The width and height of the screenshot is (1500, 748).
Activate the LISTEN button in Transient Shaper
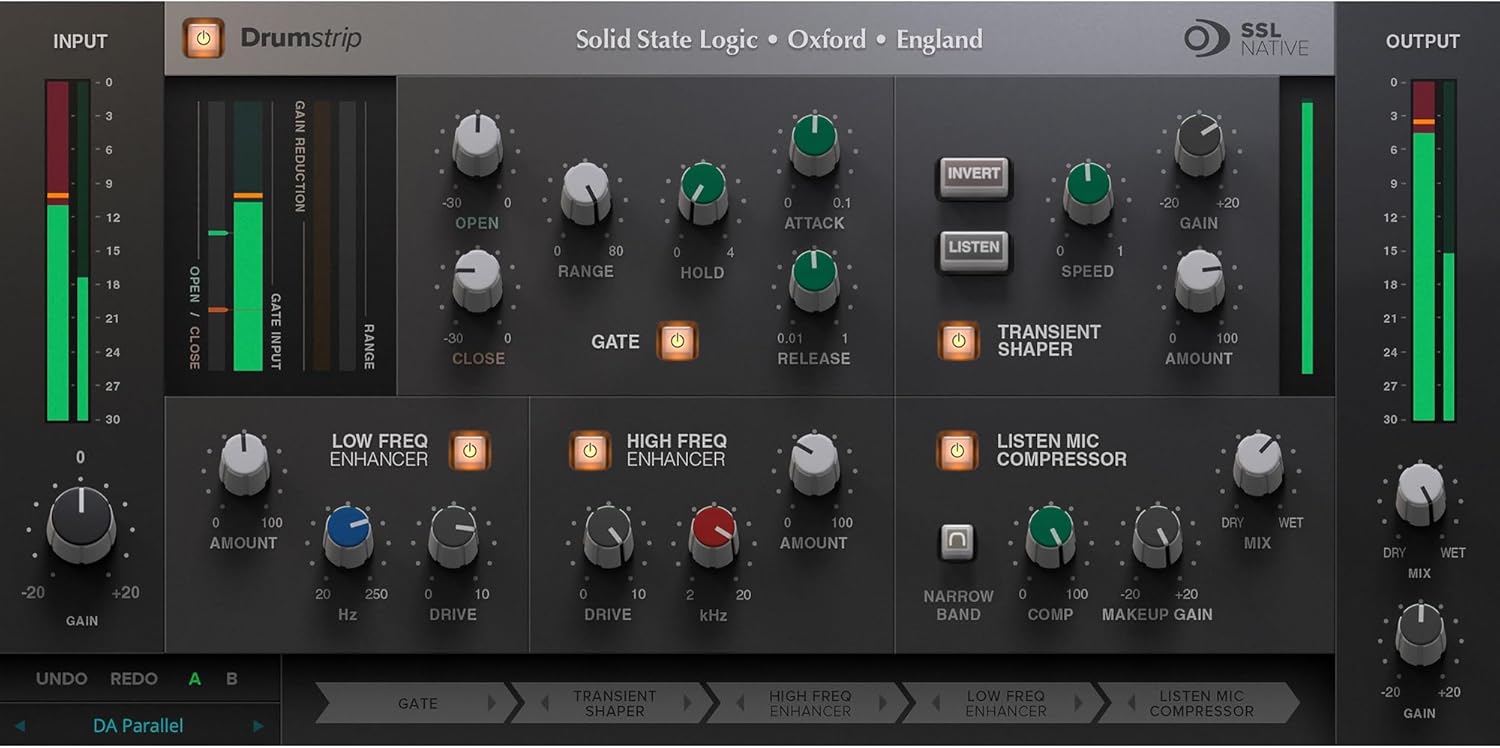pyautogui.click(x=972, y=249)
